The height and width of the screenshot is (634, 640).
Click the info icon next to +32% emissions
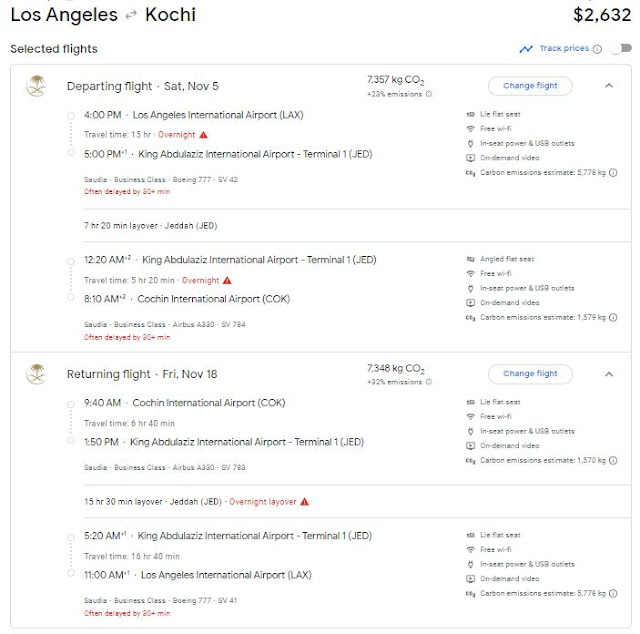tap(429, 382)
